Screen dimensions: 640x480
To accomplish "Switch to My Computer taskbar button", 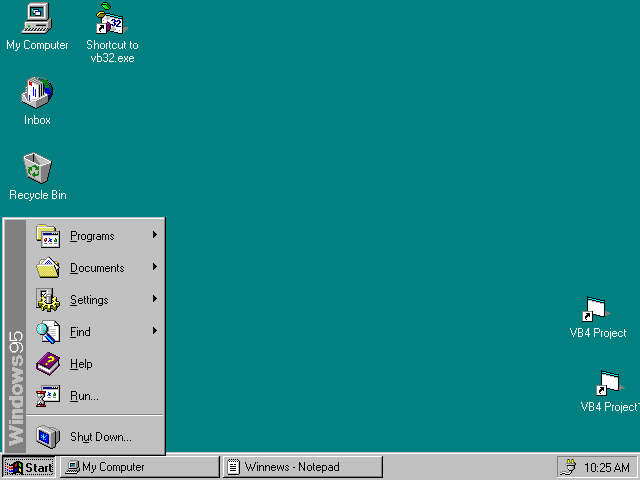I will [139, 467].
